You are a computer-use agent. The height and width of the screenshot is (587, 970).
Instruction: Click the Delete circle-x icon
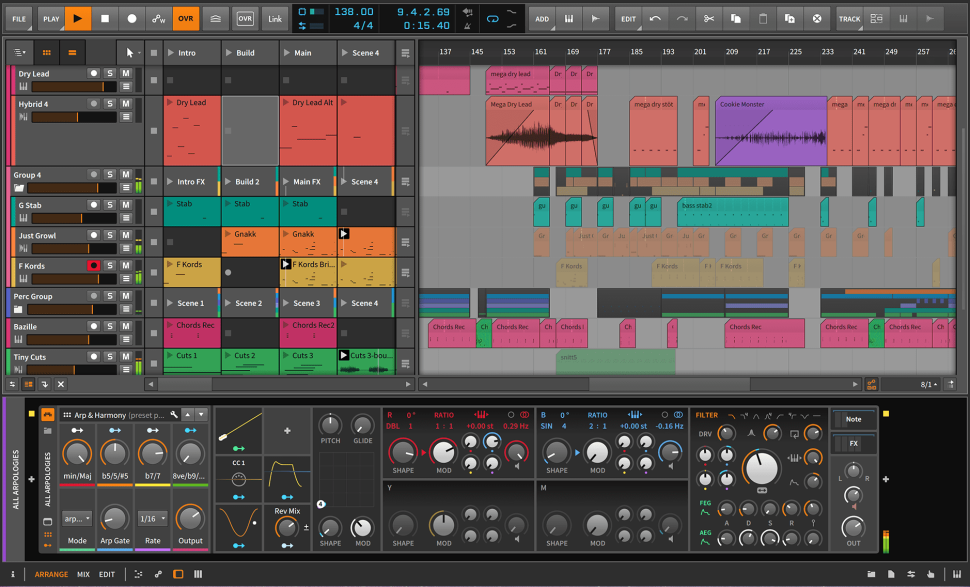(x=817, y=19)
